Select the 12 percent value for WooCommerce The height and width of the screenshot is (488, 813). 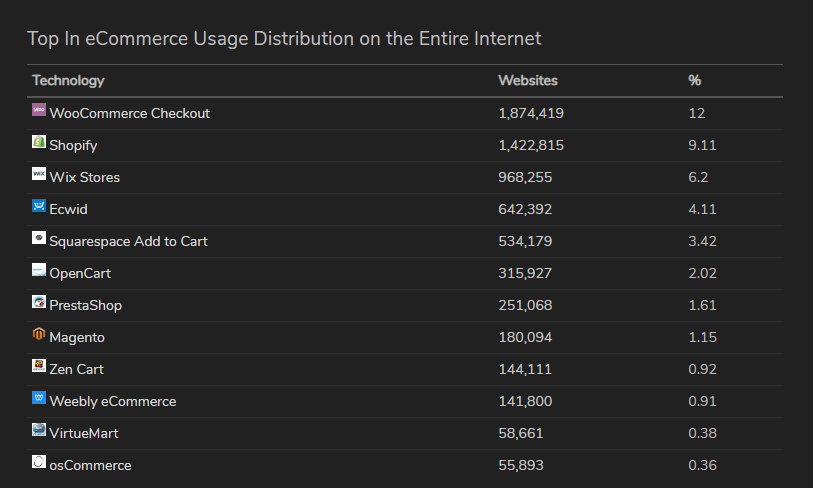[x=696, y=113]
